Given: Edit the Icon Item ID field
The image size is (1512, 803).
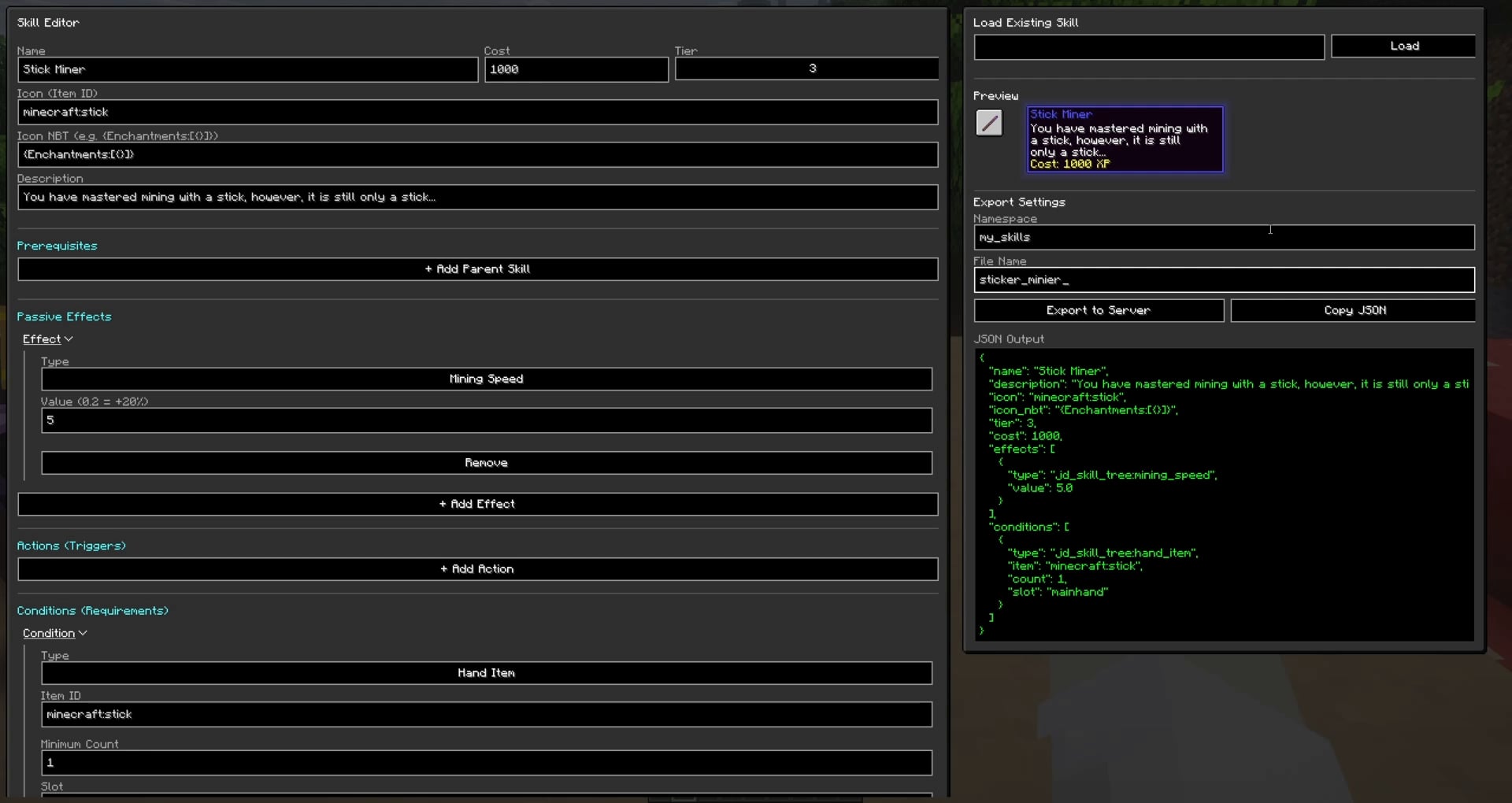Looking at the screenshot, I should [x=477, y=112].
